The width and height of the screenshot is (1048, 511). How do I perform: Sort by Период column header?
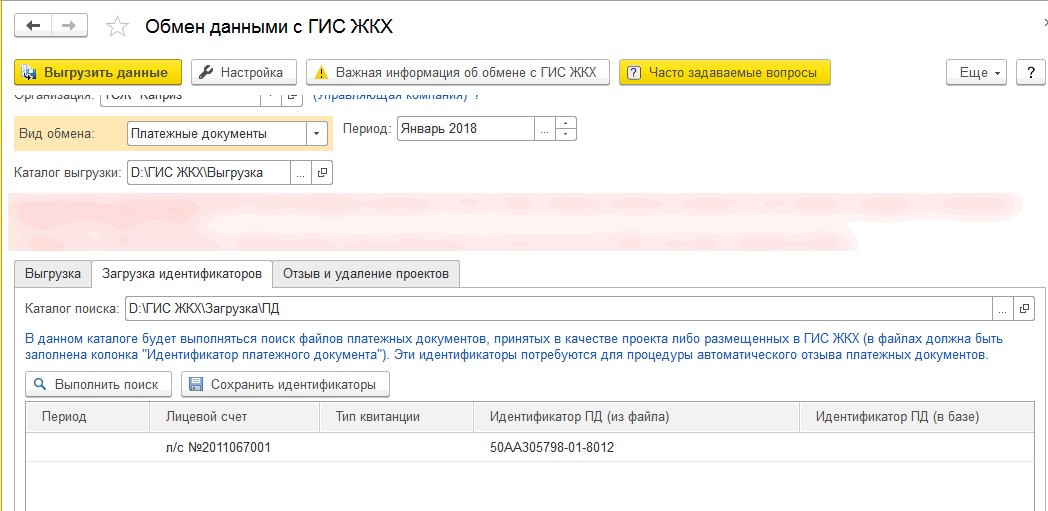88,417
